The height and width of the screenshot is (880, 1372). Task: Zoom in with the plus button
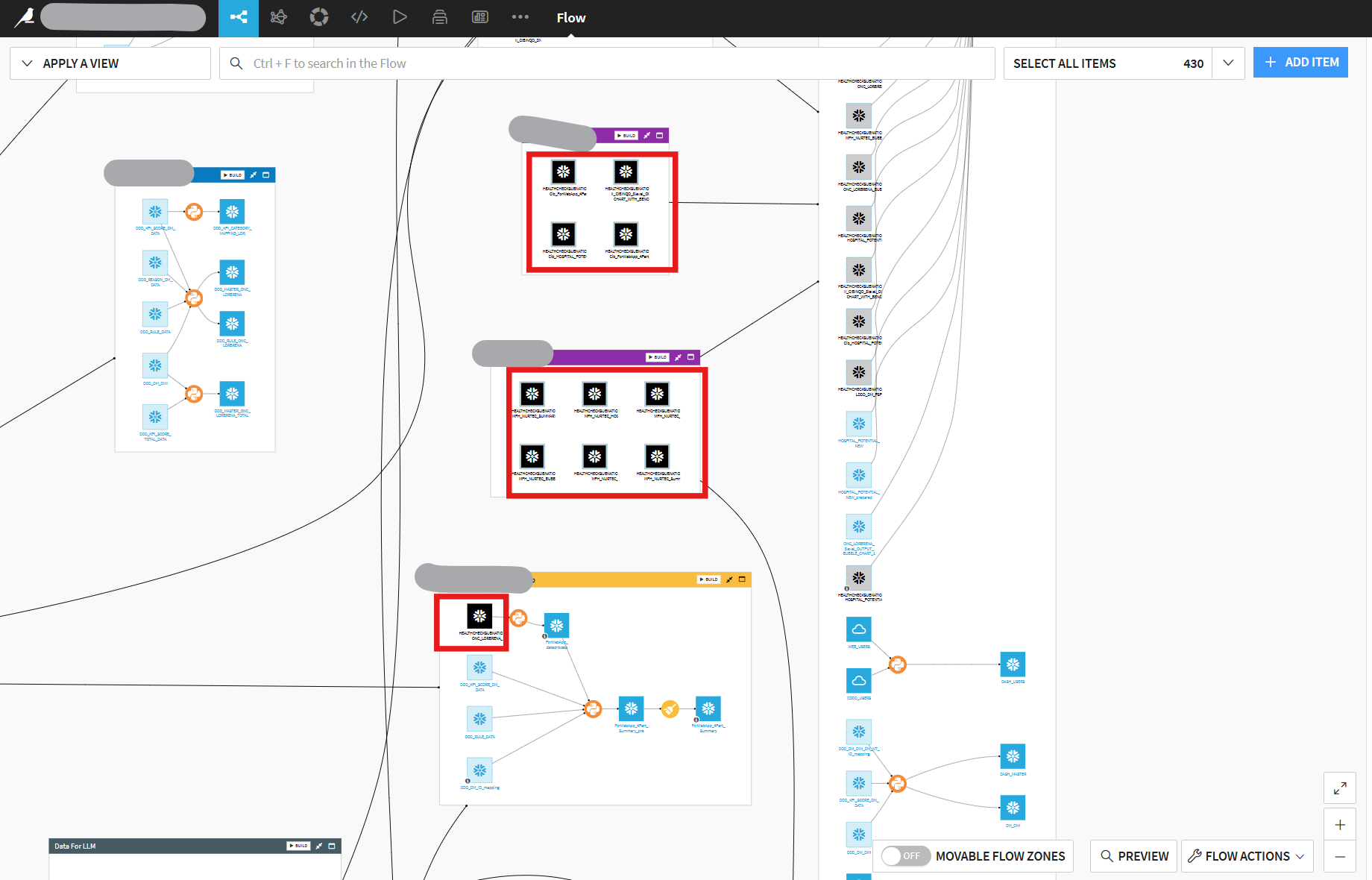(1340, 825)
